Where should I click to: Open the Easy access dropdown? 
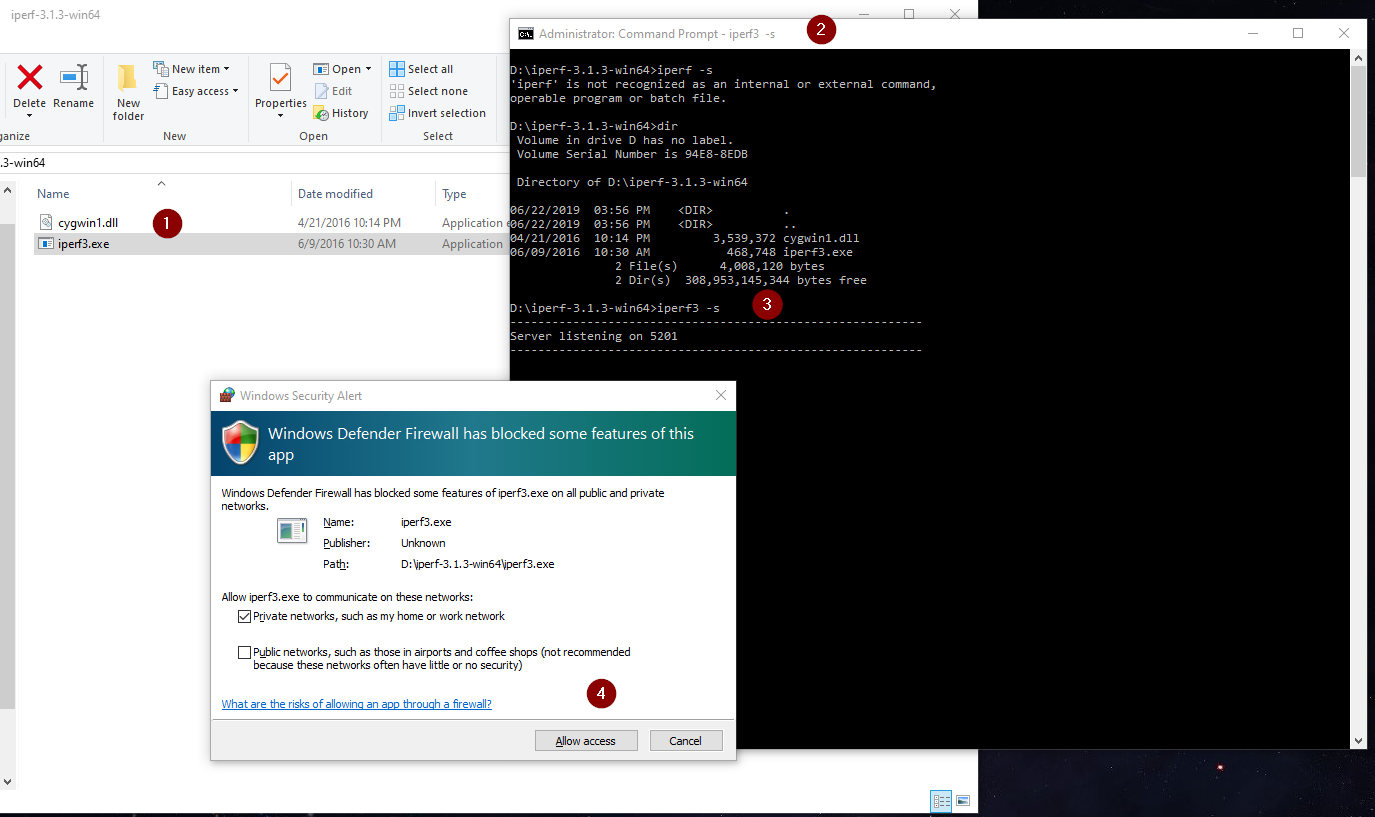point(196,91)
